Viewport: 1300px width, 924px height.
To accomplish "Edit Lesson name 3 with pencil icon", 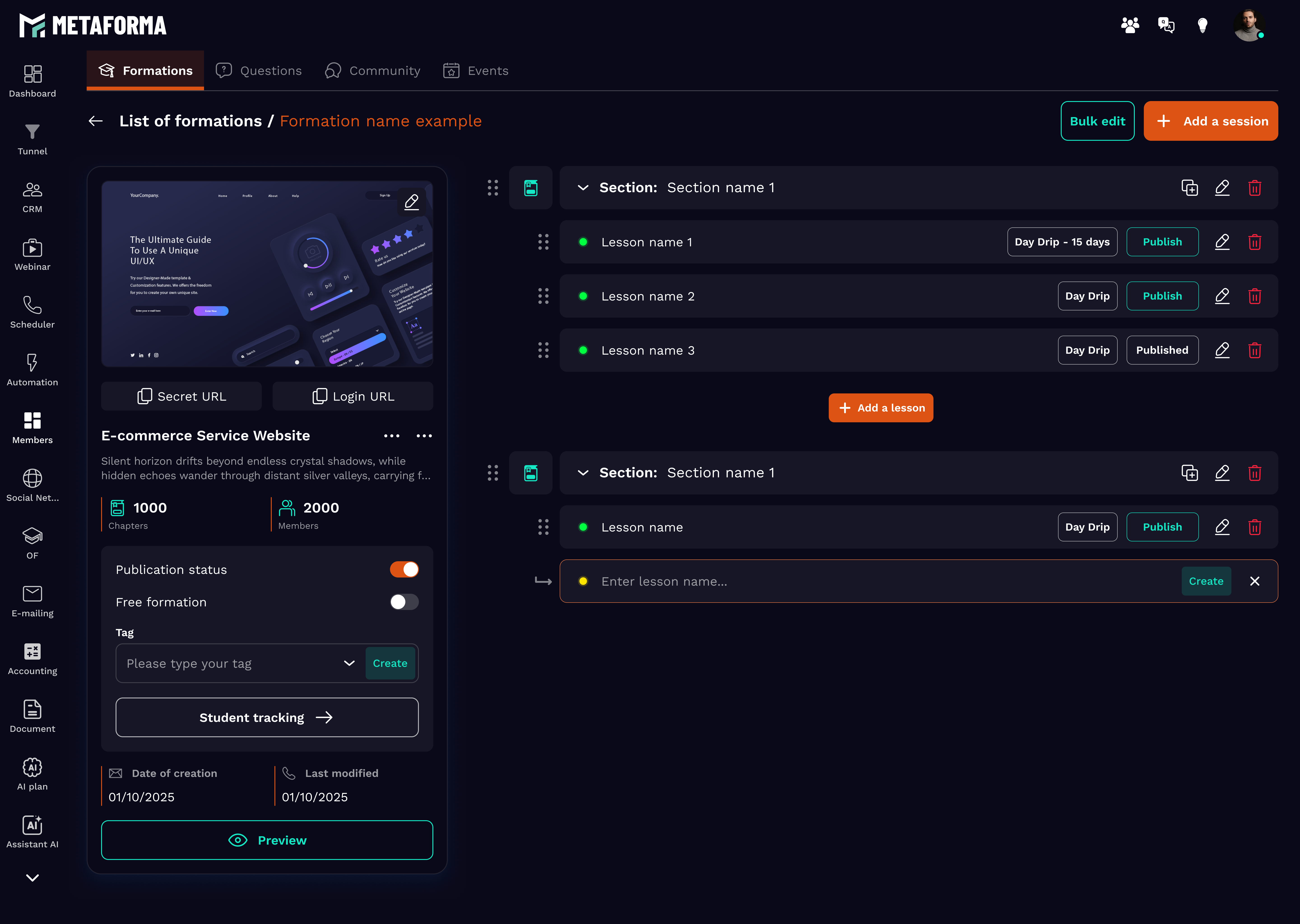I will (1222, 351).
